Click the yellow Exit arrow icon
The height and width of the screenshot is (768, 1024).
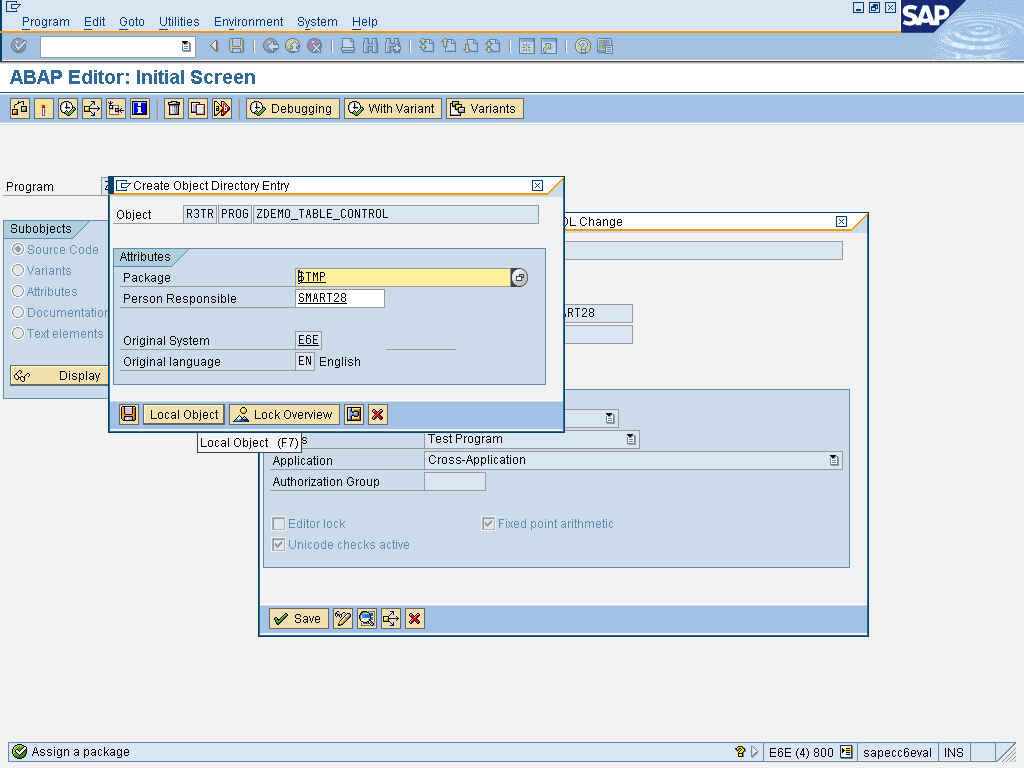[293, 46]
